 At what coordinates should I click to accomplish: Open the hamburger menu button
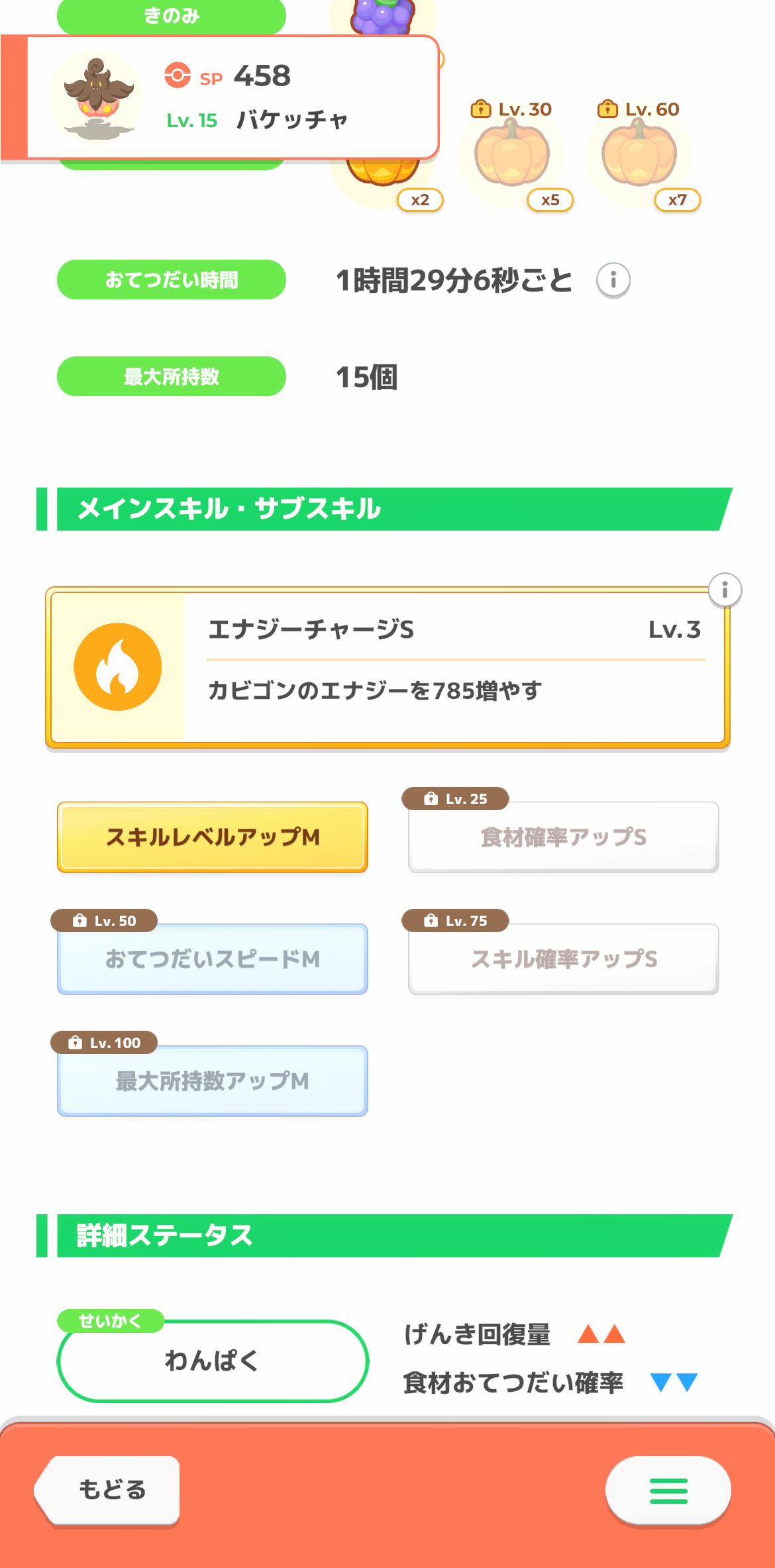point(668,1490)
